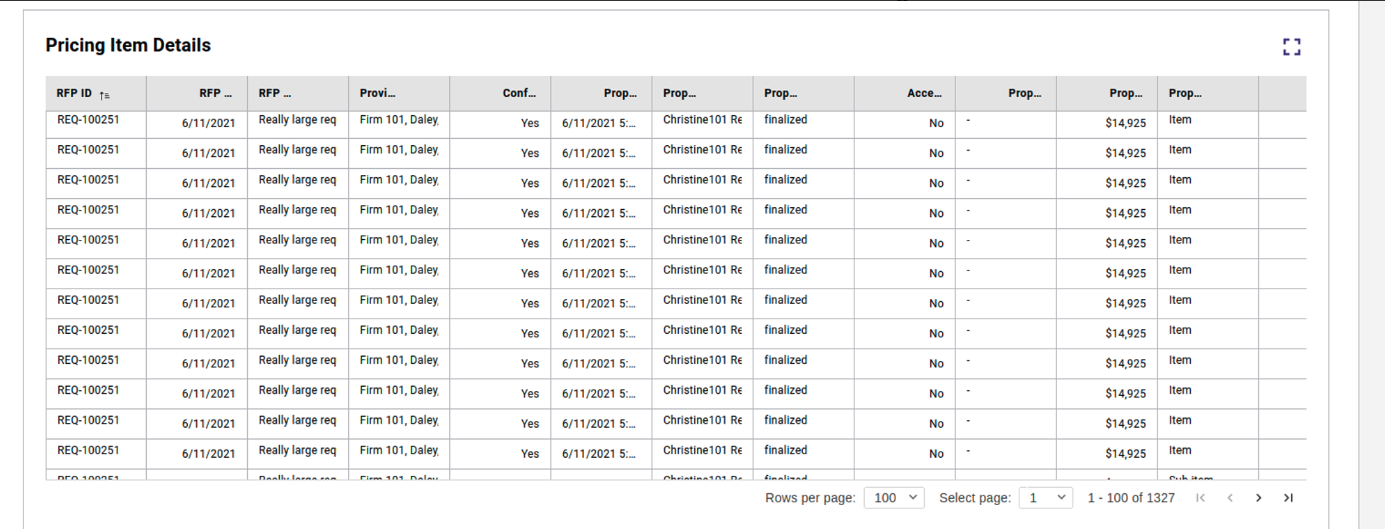The image size is (1385, 529).
Task: Jump to the last page of results
Action: (x=1288, y=498)
